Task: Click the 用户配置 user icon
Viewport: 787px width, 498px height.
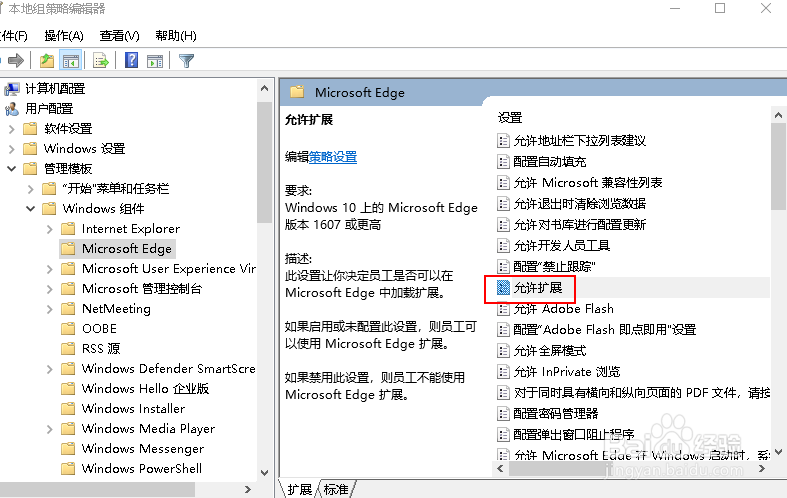Action: pos(12,108)
